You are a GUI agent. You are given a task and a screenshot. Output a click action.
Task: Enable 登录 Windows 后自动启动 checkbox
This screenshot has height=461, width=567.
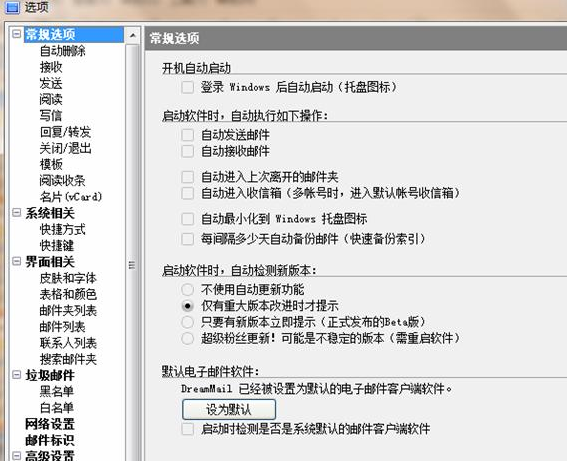187,87
